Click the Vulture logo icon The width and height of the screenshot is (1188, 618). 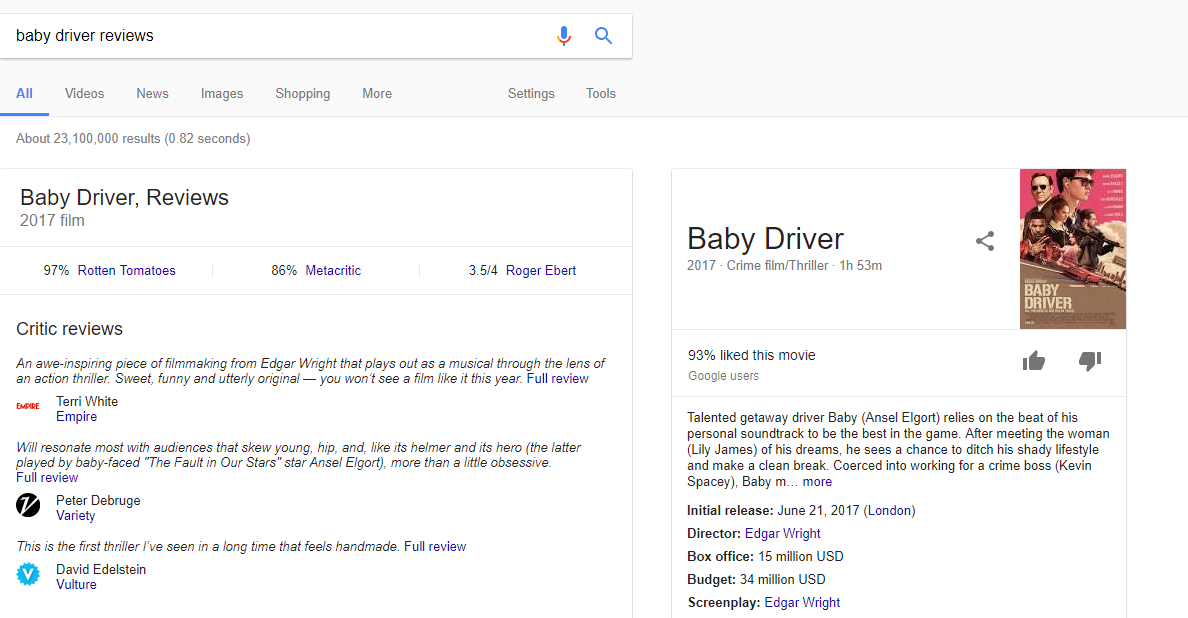pos(28,574)
